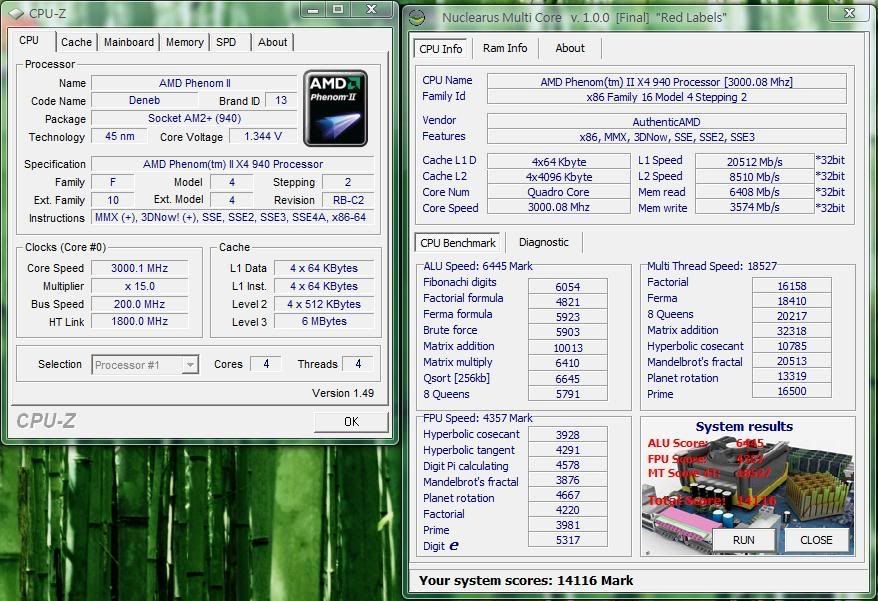Click the CLOSE button in Nuclearus
The height and width of the screenshot is (601, 878).
click(816, 540)
